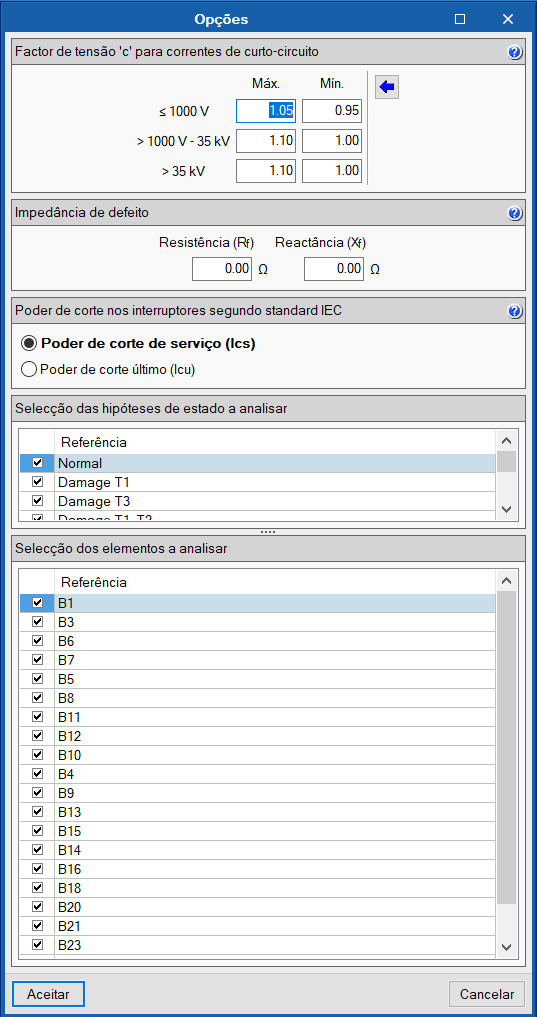This screenshot has height=1017, width=537.
Task: Uncheck the Normal hypothesis checkbox
Action: 38,463
